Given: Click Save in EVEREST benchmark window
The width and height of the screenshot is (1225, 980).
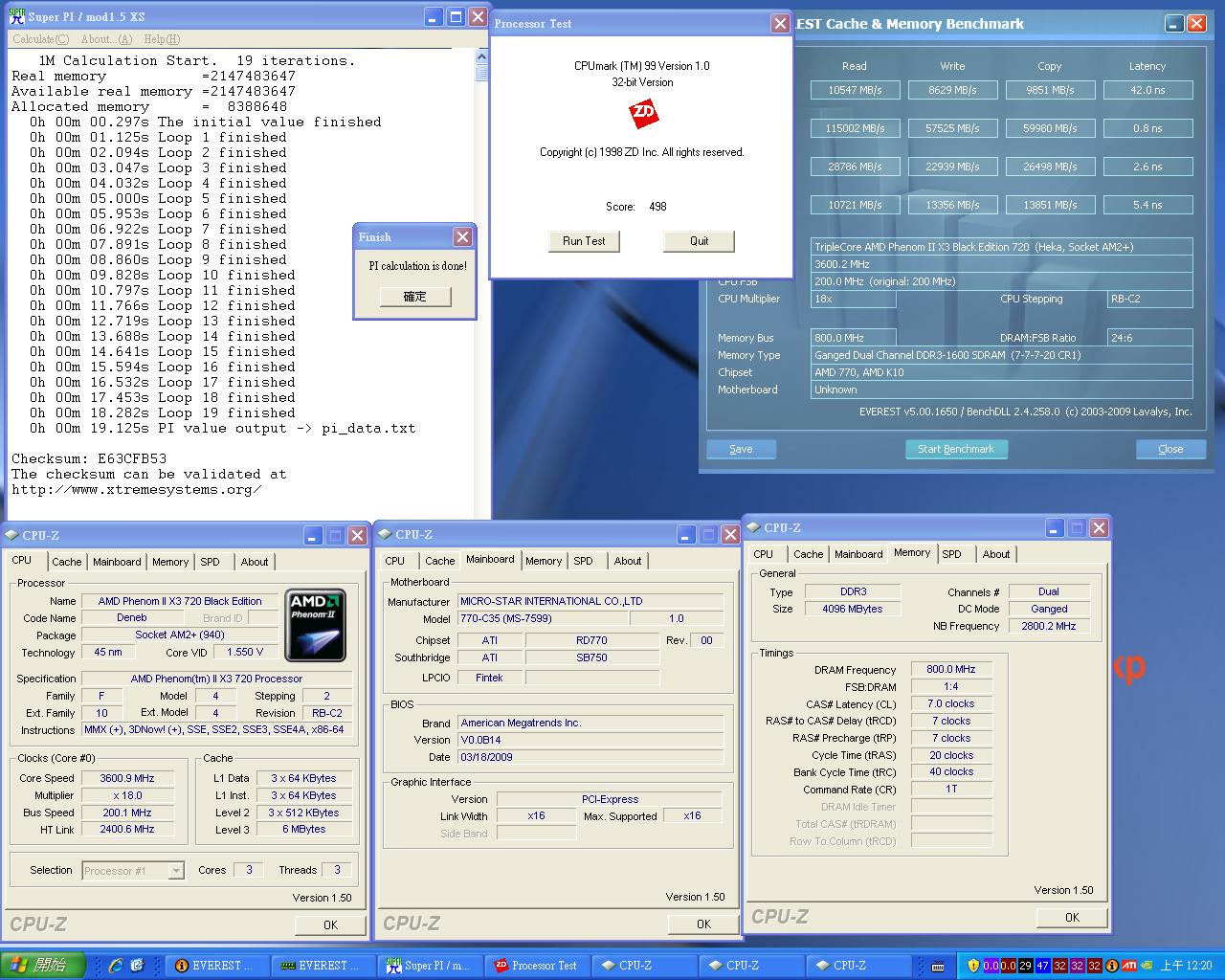Looking at the screenshot, I should point(741,449).
